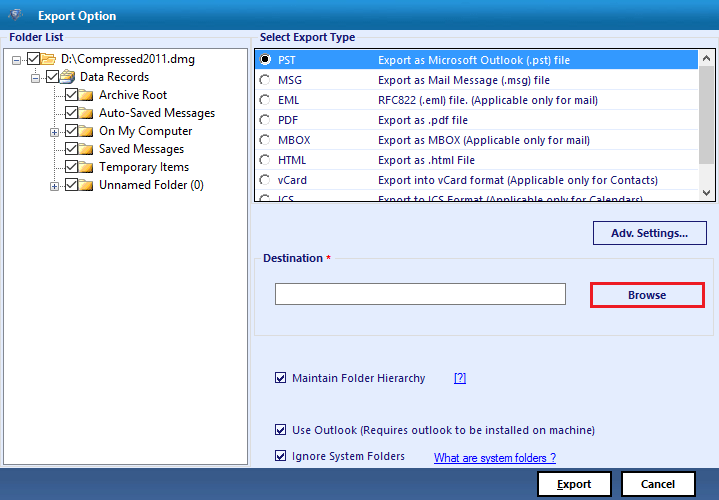
Task: Toggle Maintain Folder Hierarchy checkbox
Action: pyautogui.click(x=280, y=378)
